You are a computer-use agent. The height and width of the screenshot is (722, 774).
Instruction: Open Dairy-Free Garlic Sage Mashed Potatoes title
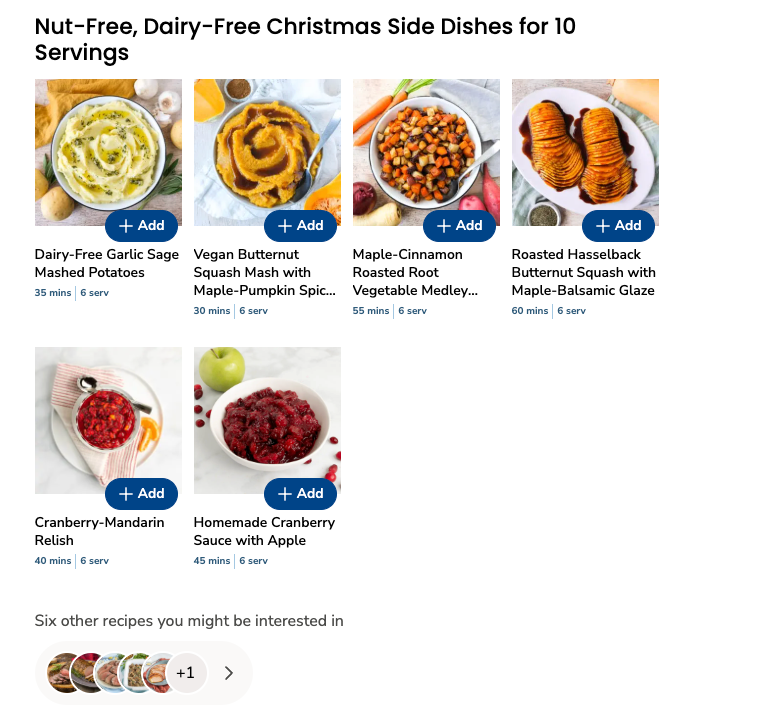(107, 263)
